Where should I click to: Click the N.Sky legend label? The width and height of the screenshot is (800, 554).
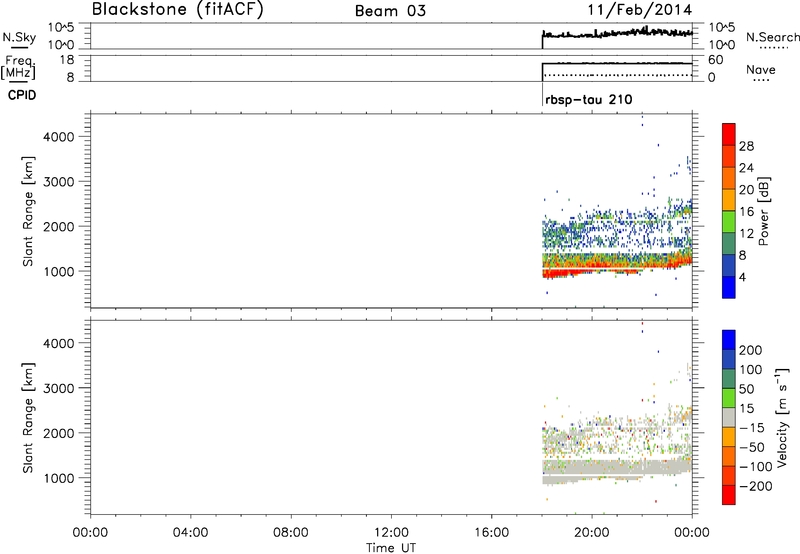click(x=19, y=37)
